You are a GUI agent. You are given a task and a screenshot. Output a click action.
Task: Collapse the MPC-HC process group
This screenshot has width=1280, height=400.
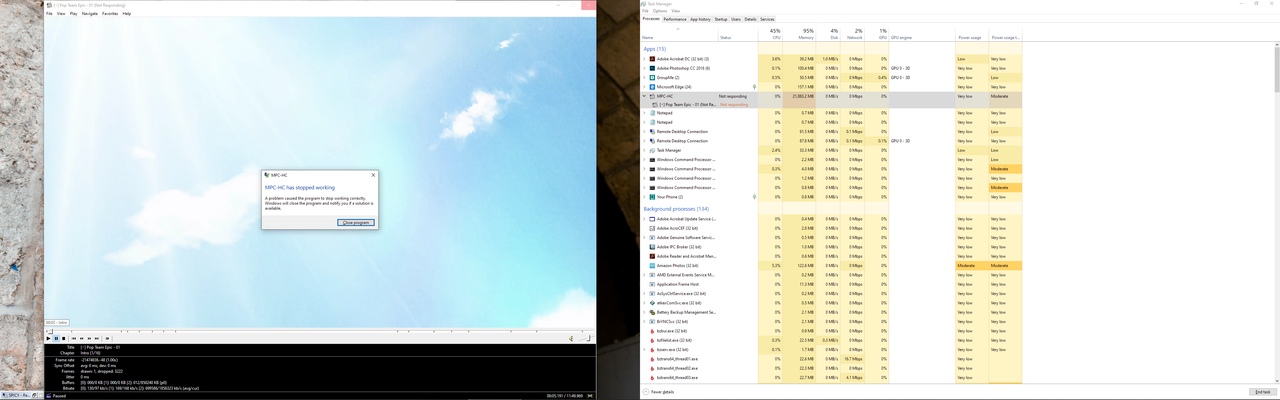[x=644, y=96]
